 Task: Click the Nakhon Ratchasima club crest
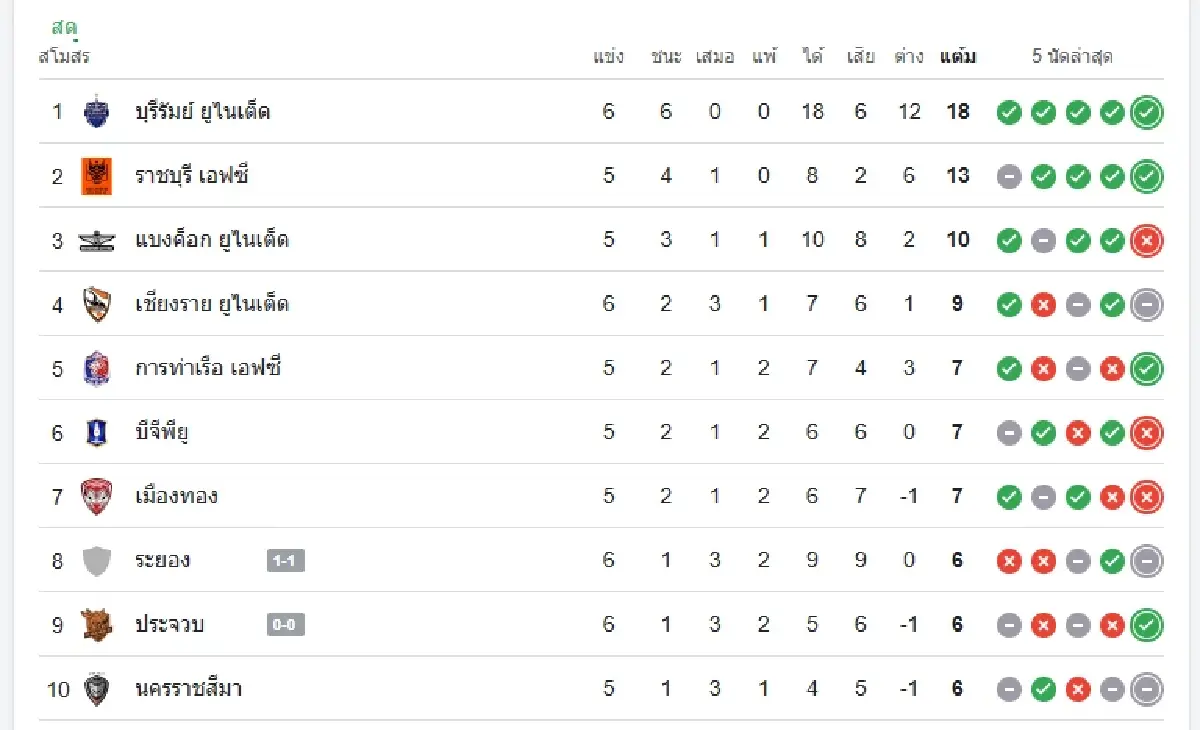coord(96,689)
